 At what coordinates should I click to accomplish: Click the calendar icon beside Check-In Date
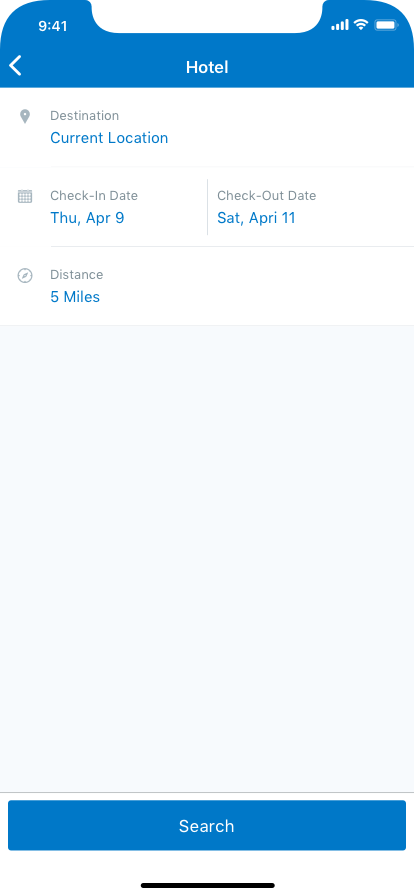(x=25, y=197)
